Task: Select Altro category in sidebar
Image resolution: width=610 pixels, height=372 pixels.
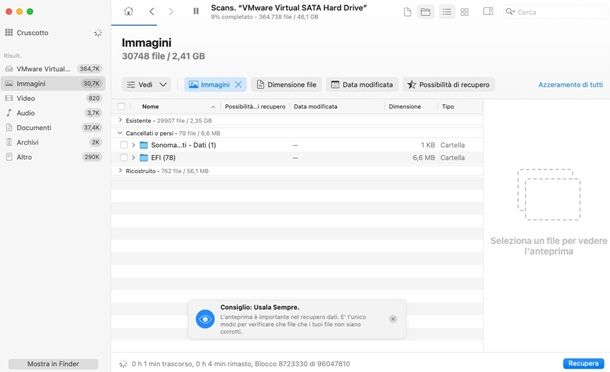Action: [x=53, y=157]
